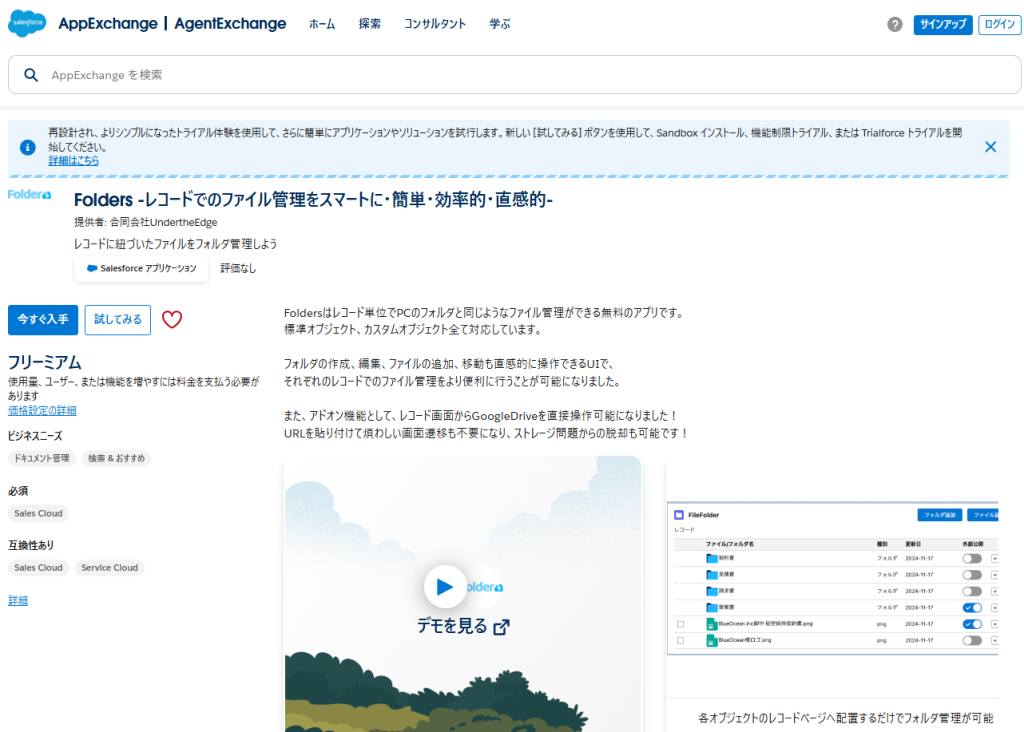Viewport: 1024px width, 732px height.
Task: Click the Salesforce cloud logo
Action: [27, 24]
